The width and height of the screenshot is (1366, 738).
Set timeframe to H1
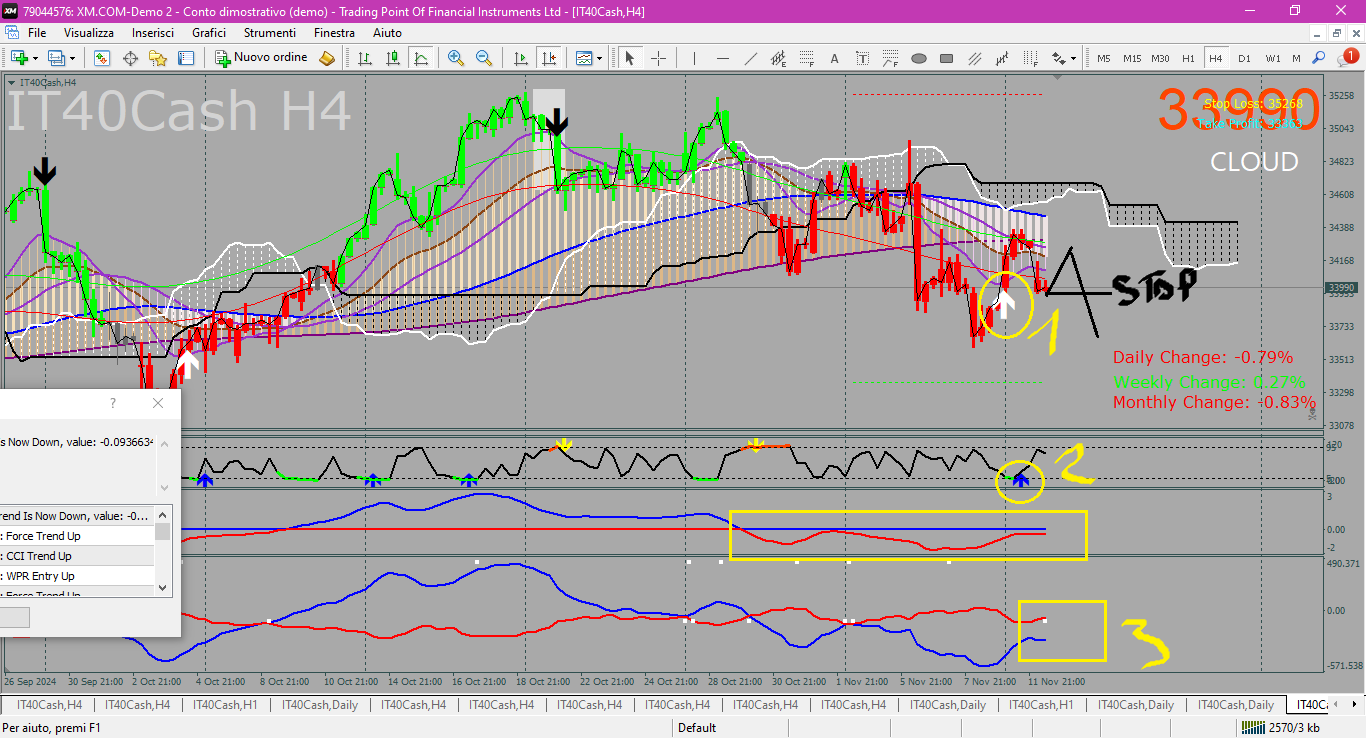1188,58
